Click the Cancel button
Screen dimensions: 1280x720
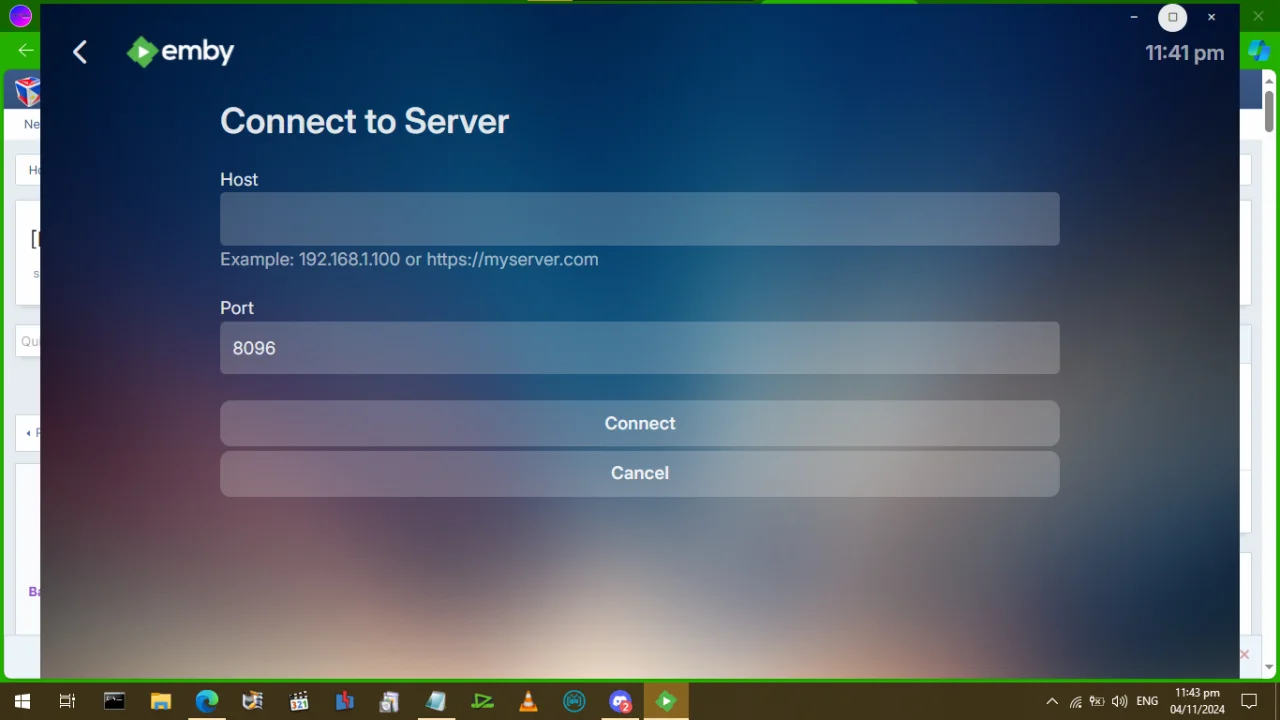tap(640, 473)
